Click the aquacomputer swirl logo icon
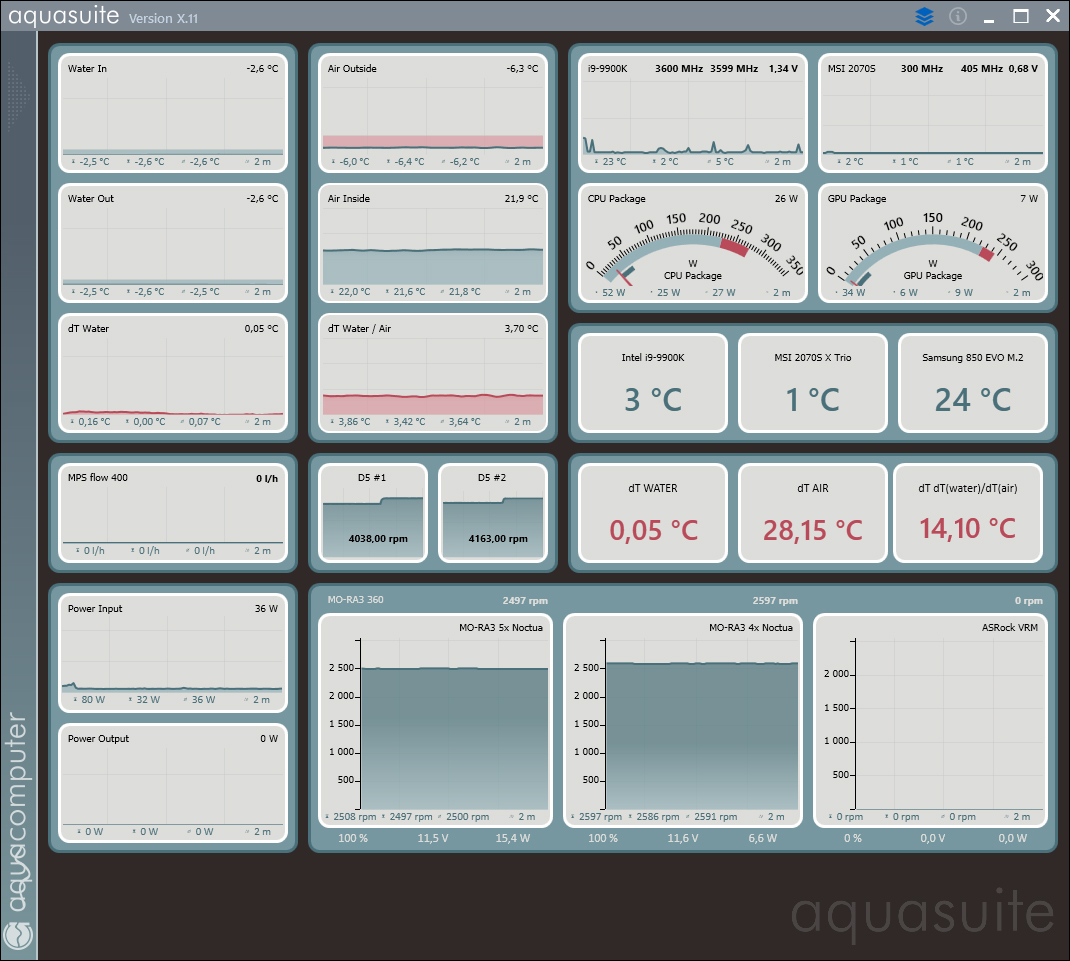Viewport: 1070px width, 961px height. [x=18, y=935]
